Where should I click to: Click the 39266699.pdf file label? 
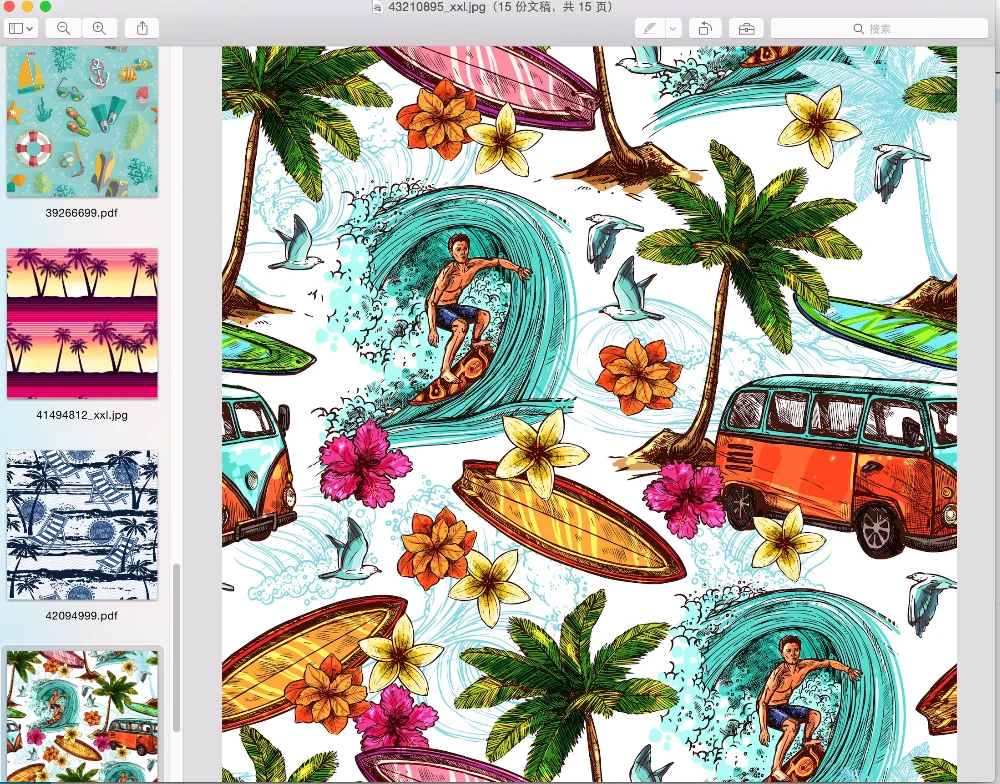pos(82,213)
